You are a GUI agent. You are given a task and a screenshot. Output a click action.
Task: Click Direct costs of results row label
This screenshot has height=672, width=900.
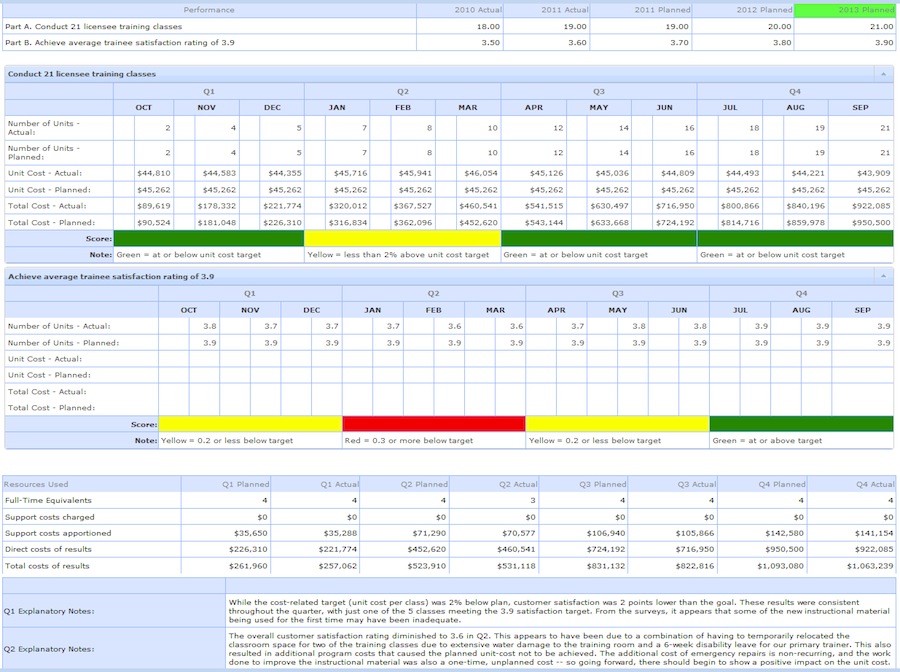coord(48,549)
